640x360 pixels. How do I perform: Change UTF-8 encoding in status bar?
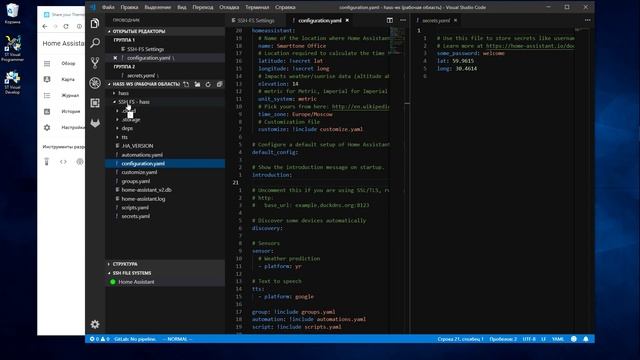(529, 339)
